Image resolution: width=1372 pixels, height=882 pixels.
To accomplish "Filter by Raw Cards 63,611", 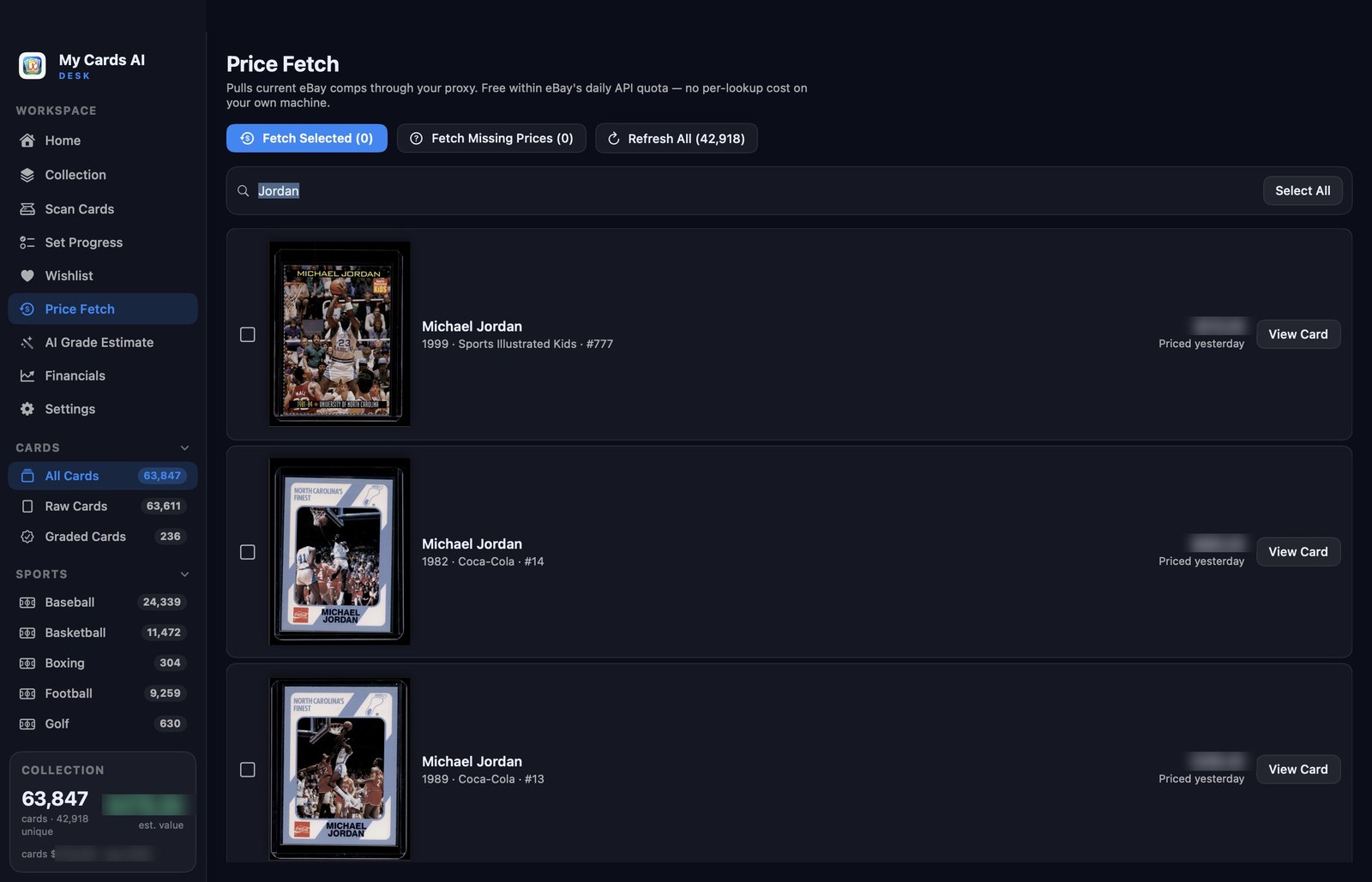I will coord(103,507).
